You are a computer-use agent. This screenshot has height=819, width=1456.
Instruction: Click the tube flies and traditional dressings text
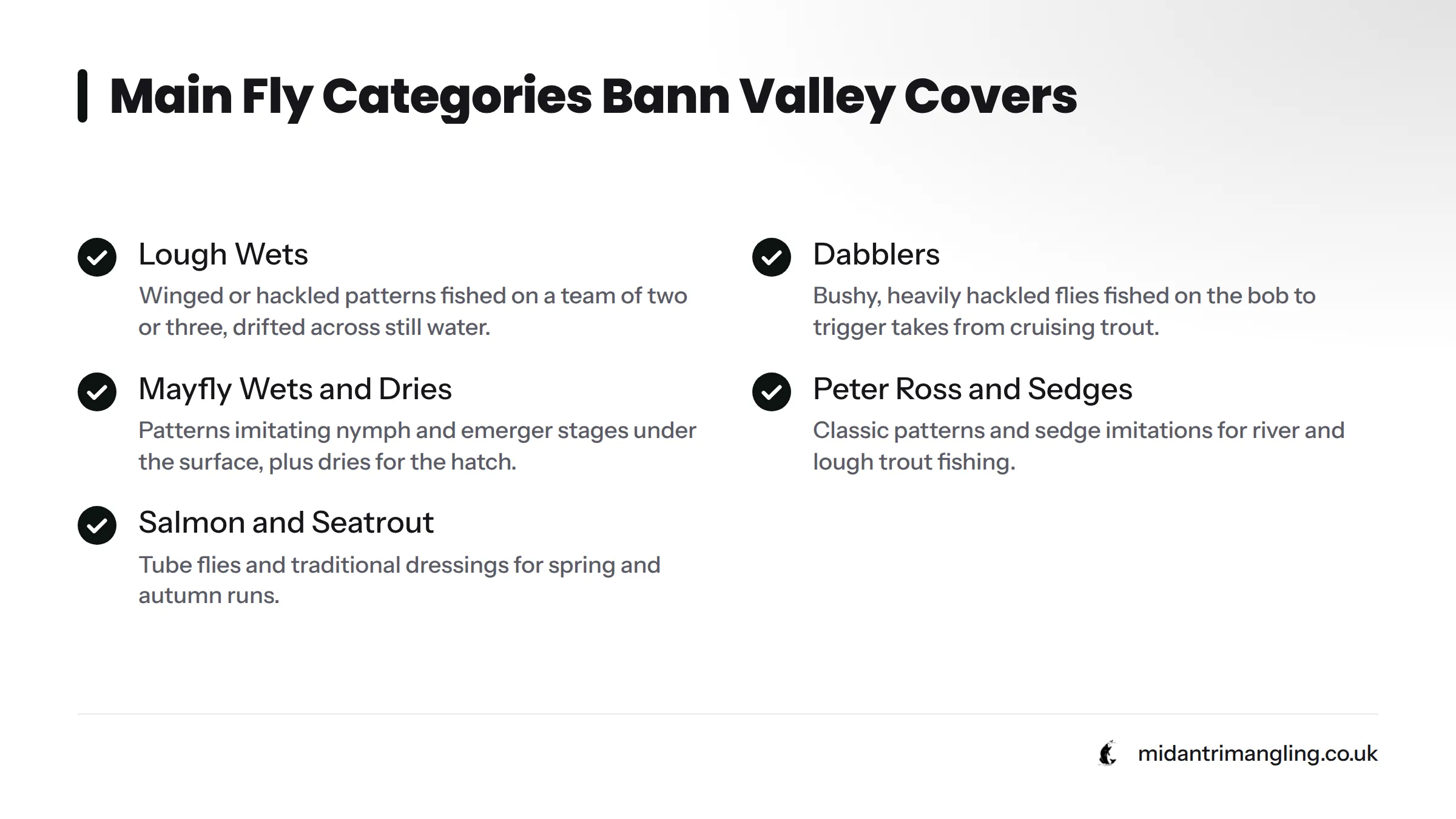[x=399, y=580]
